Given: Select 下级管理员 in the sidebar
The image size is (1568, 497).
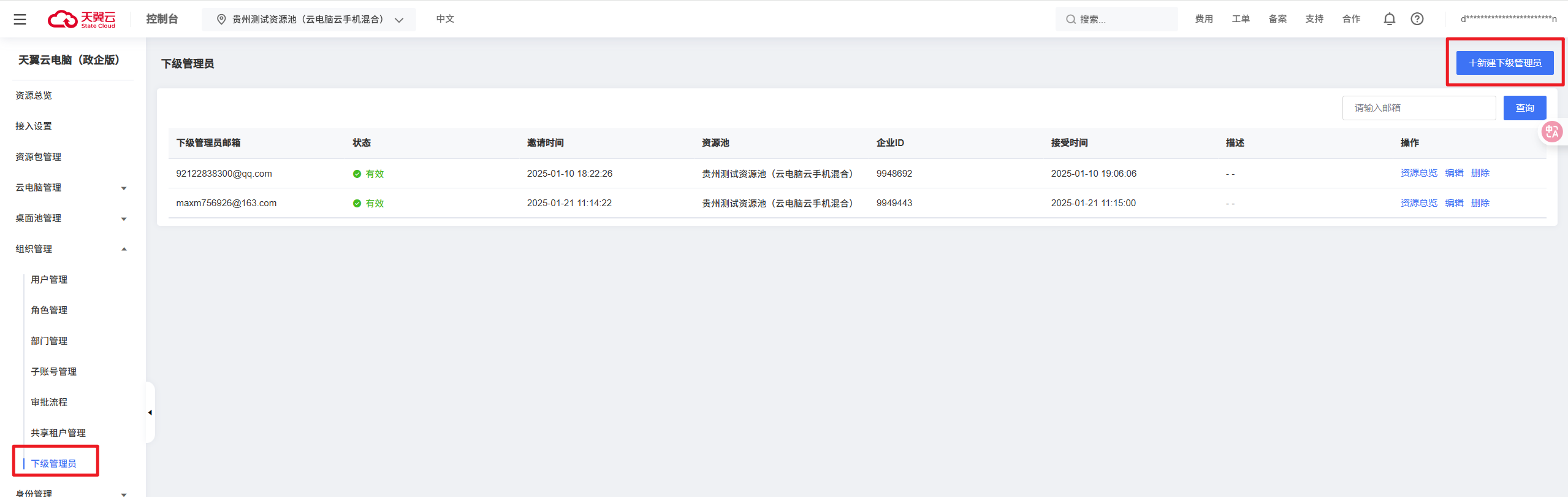Looking at the screenshot, I should click(x=54, y=464).
